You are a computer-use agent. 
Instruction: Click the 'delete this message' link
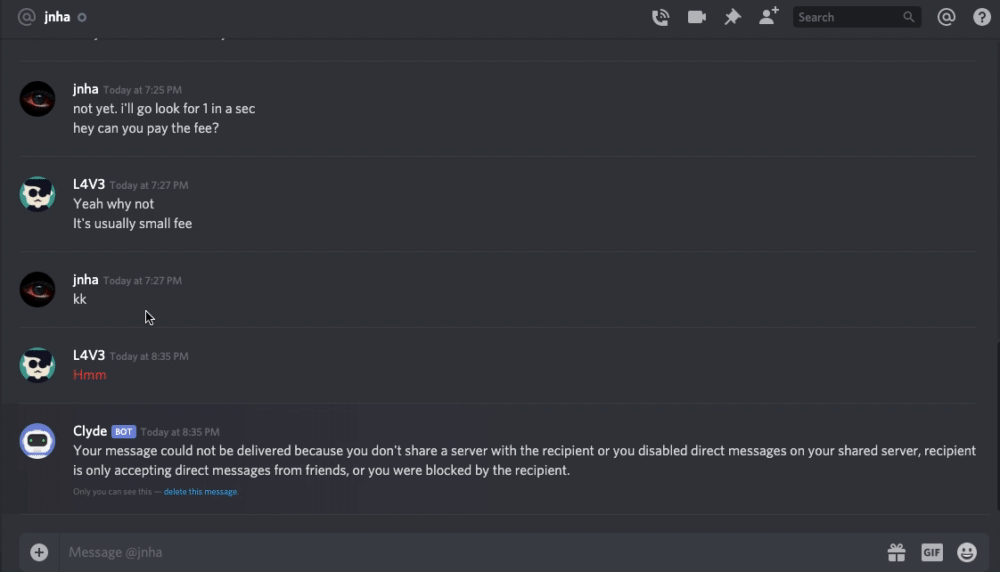click(201, 492)
